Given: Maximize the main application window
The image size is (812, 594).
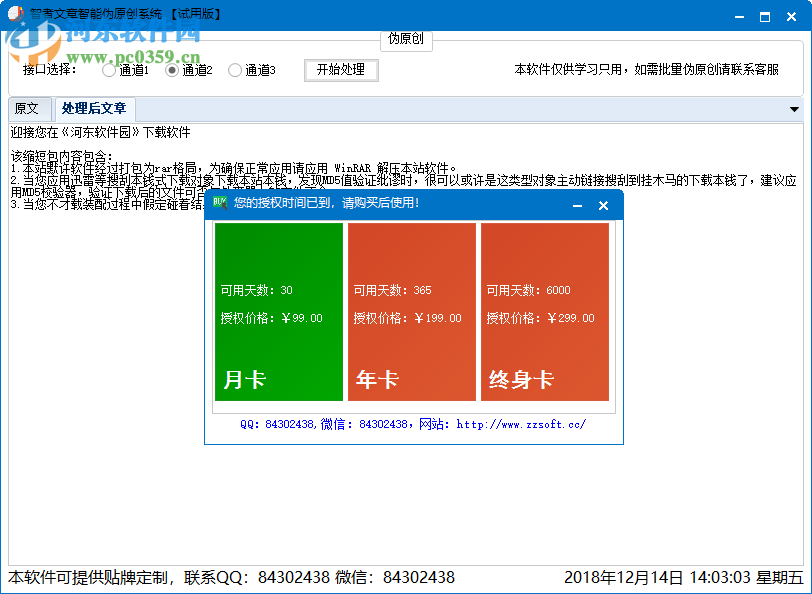Looking at the screenshot, I should 765,17.
